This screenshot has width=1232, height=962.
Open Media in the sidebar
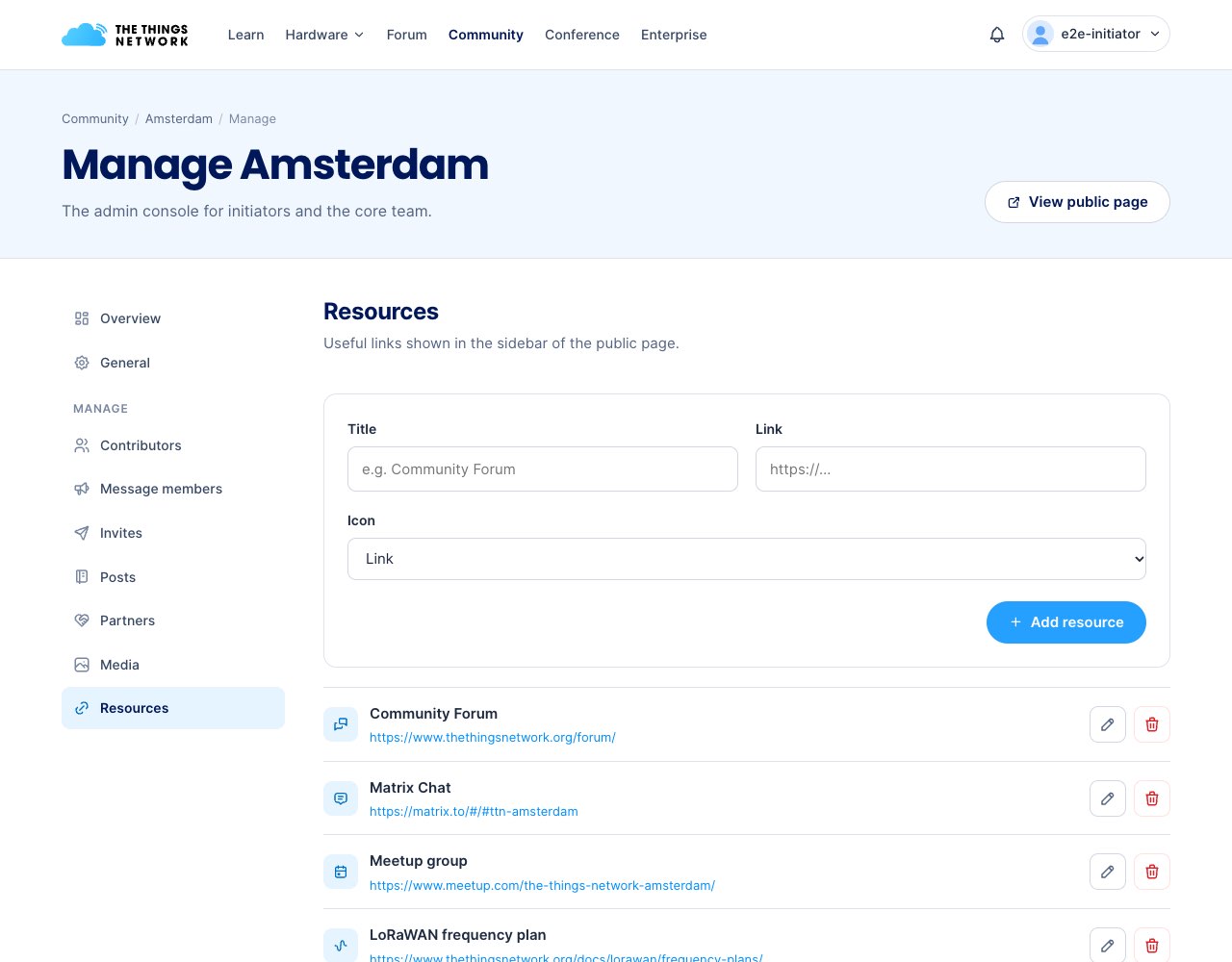(173, 665)
